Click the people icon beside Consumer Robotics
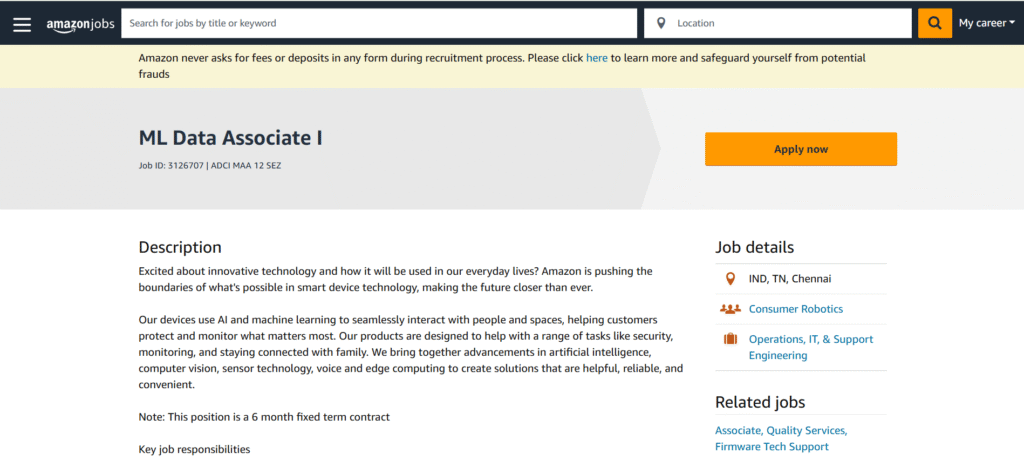This screenshot has height=460, width=1024. (x=730, y=309)
